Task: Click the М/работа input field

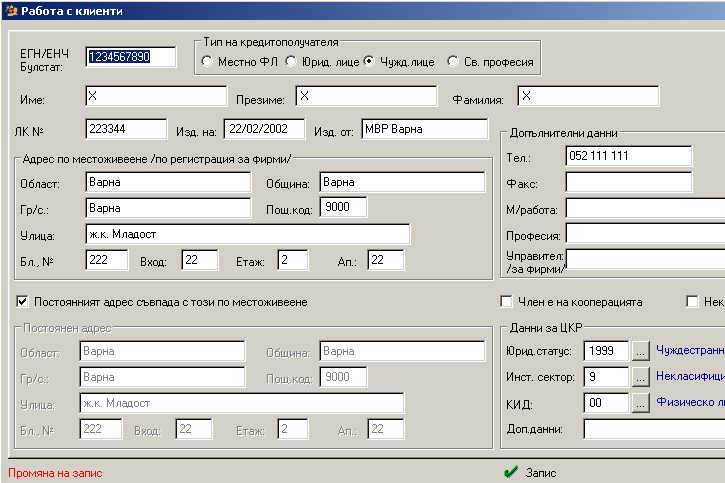Action: tap(645, 208)
